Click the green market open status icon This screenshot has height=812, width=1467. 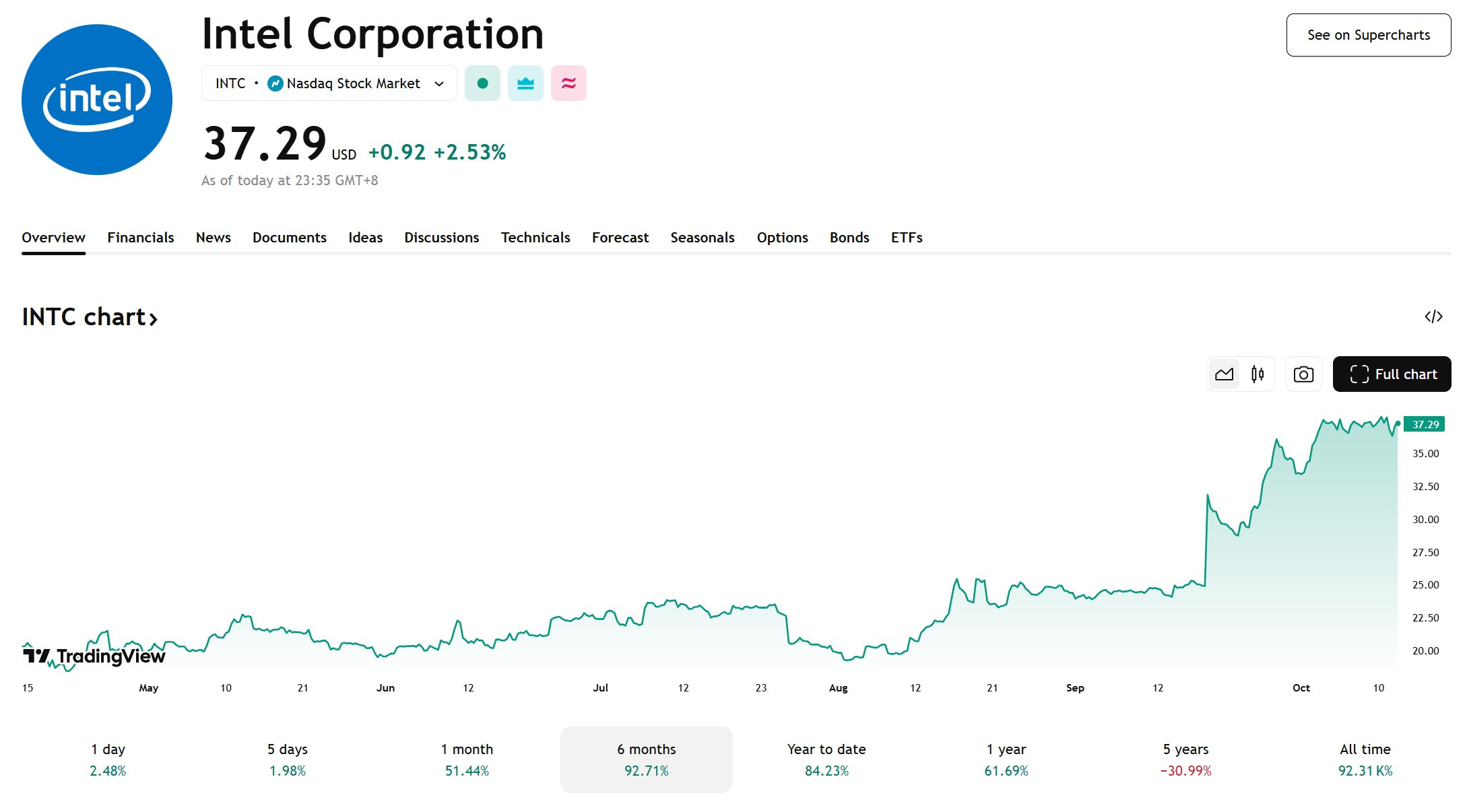(482, 83)
